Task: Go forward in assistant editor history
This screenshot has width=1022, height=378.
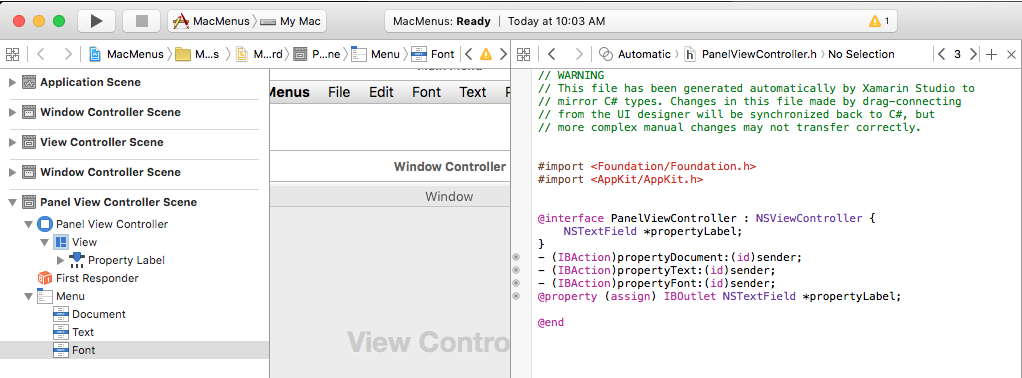Action: (x=579, y=54)
